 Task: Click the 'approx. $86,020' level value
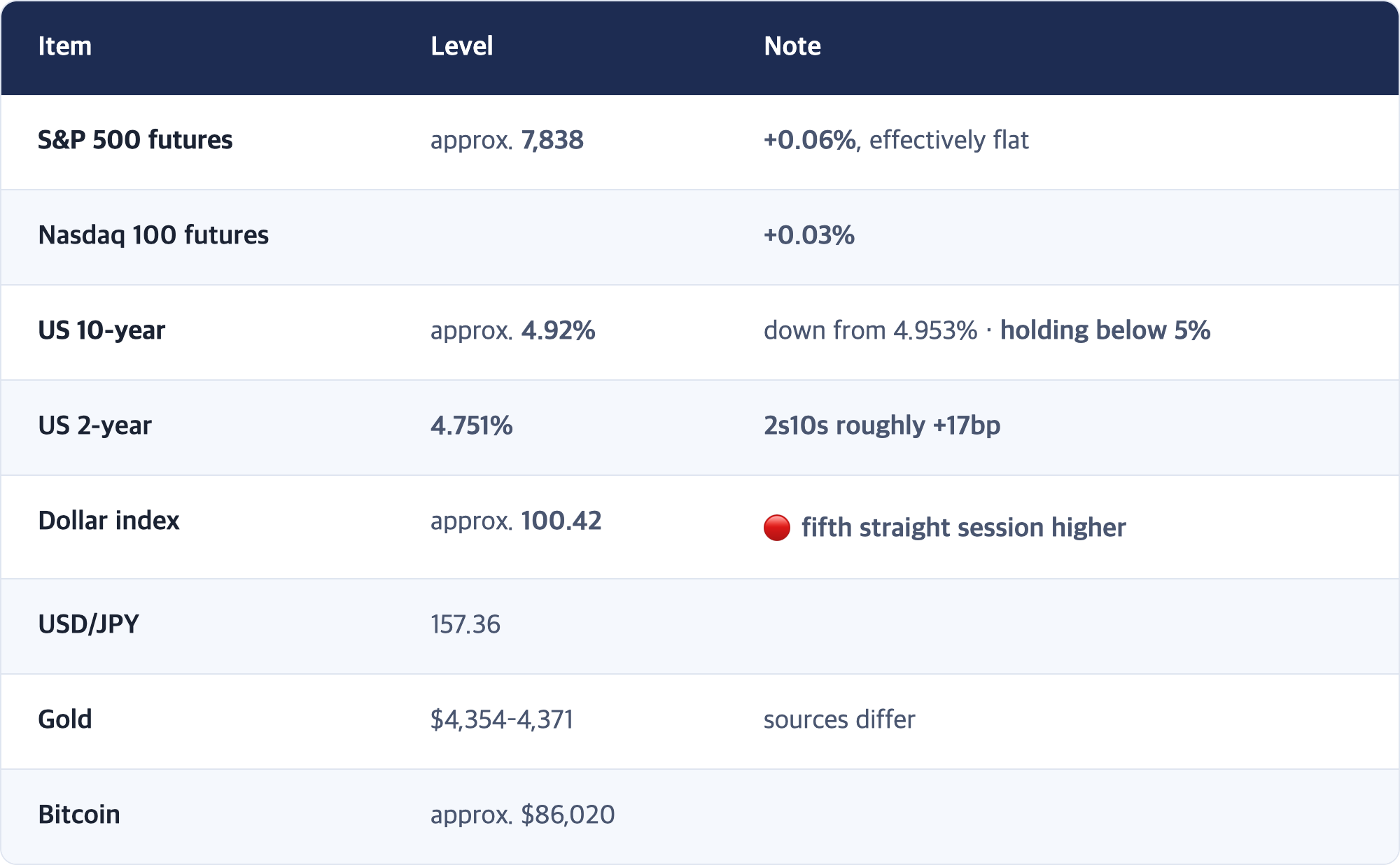point(523,815)
